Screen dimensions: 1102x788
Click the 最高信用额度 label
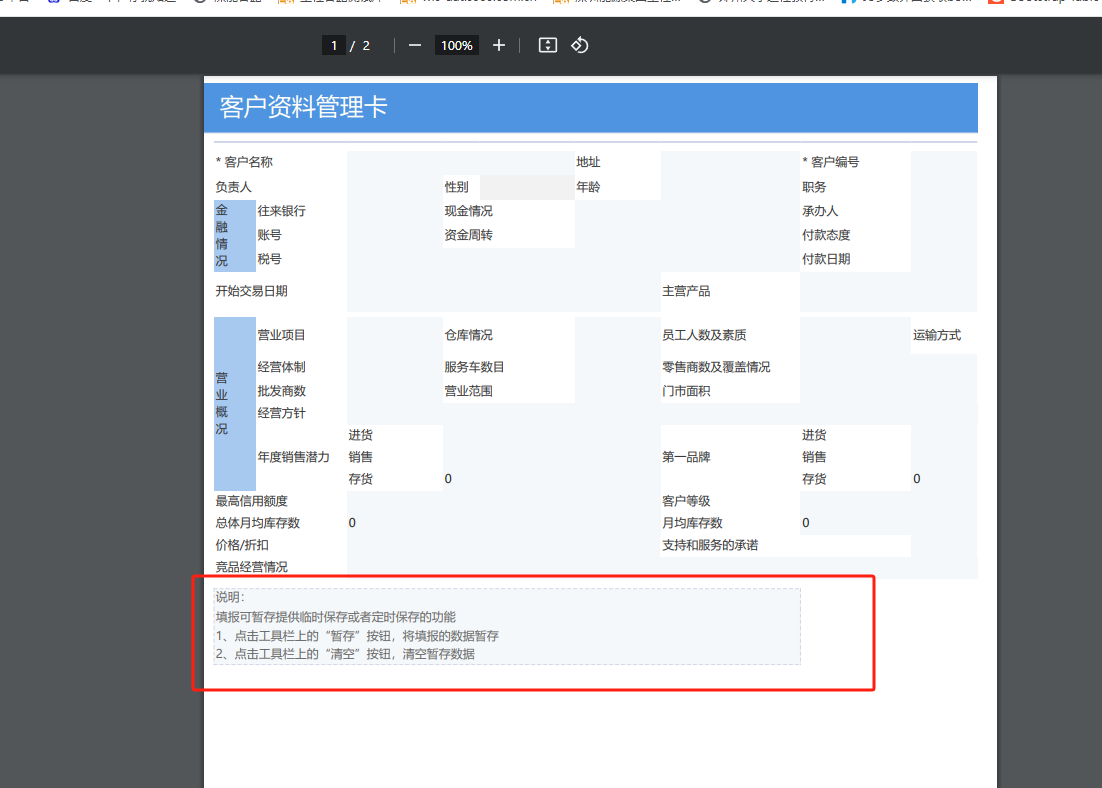point(251,501)
